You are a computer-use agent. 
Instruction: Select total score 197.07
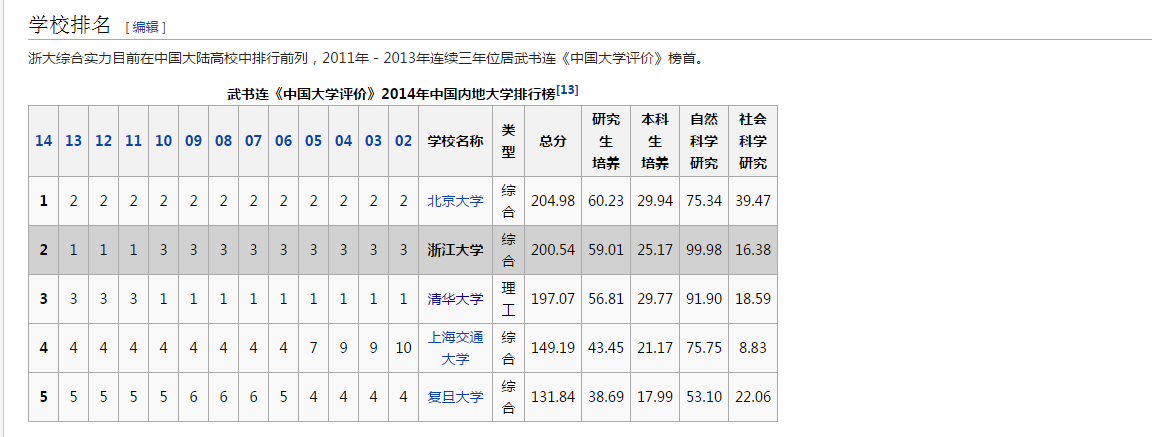click(x=553, y=299)
